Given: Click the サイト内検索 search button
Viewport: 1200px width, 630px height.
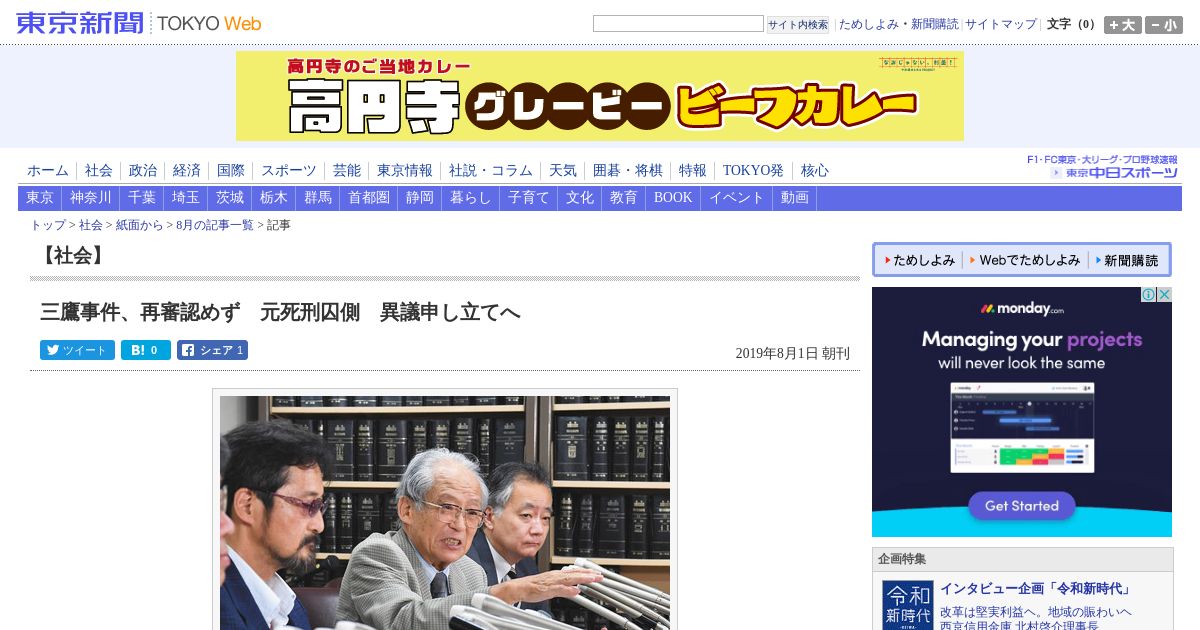Looking at the screenshot, I should [x=798, y=24].
